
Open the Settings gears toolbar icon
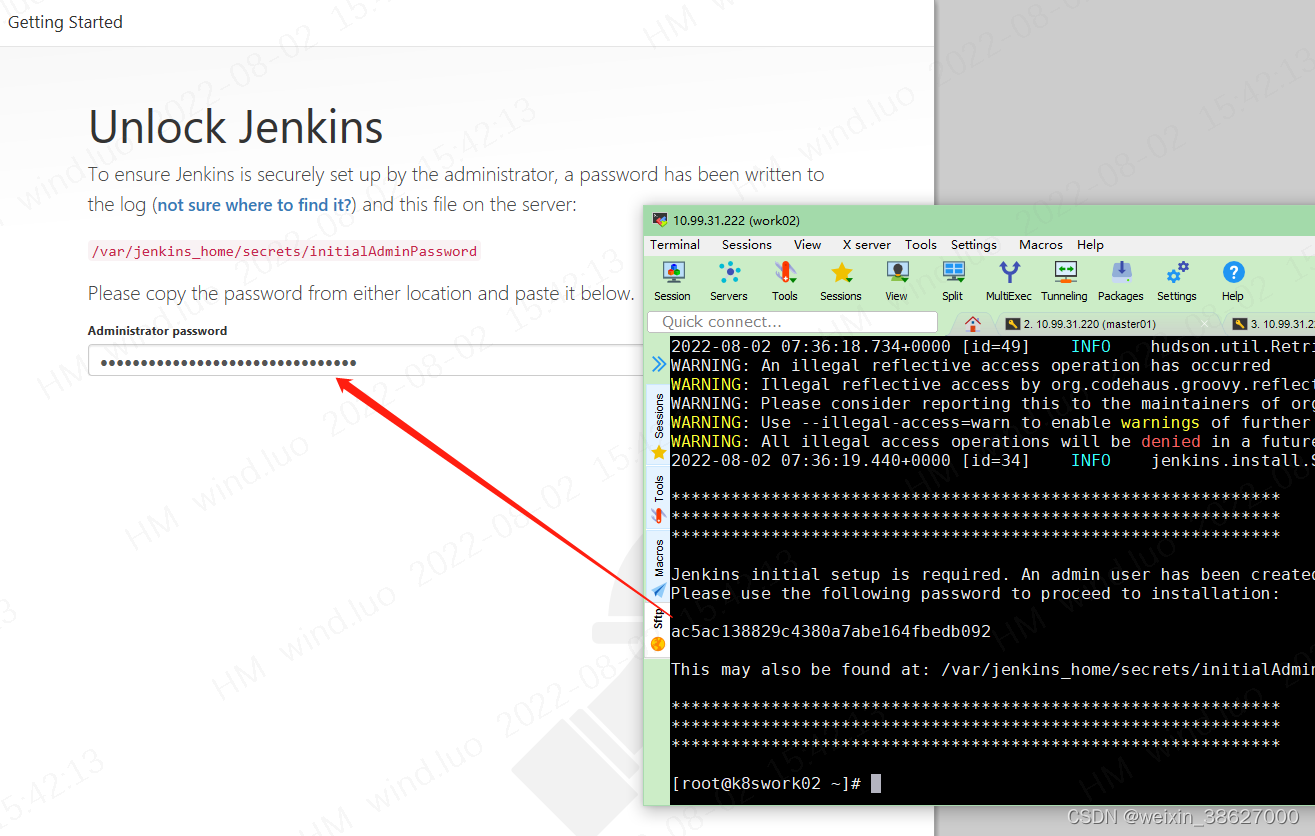1177,280
